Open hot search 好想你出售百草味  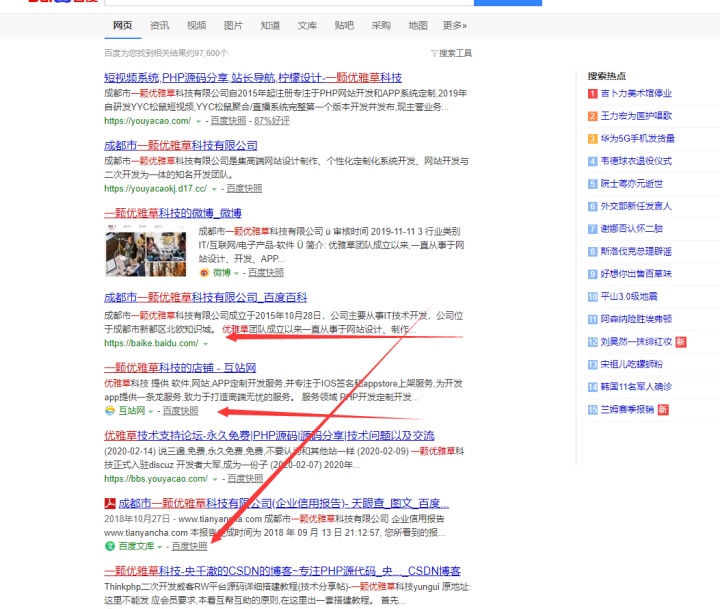tap(636, 274)
